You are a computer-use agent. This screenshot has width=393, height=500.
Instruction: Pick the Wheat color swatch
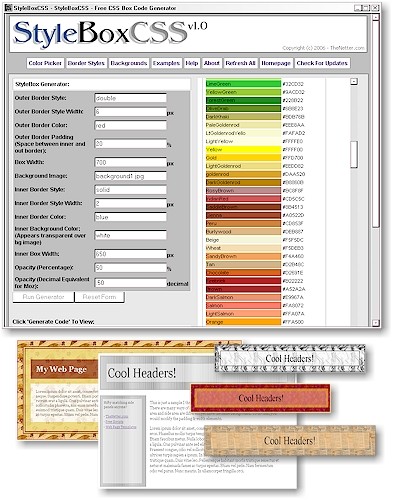pyautogui.click(x=243, y=248)
